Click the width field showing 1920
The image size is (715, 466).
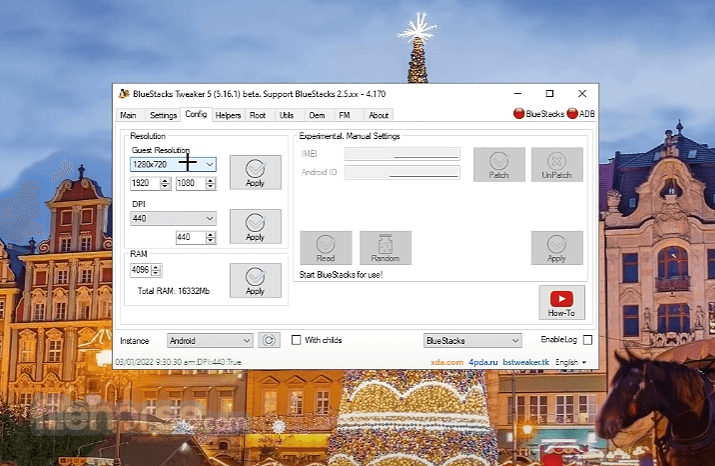tap(145, 183)
